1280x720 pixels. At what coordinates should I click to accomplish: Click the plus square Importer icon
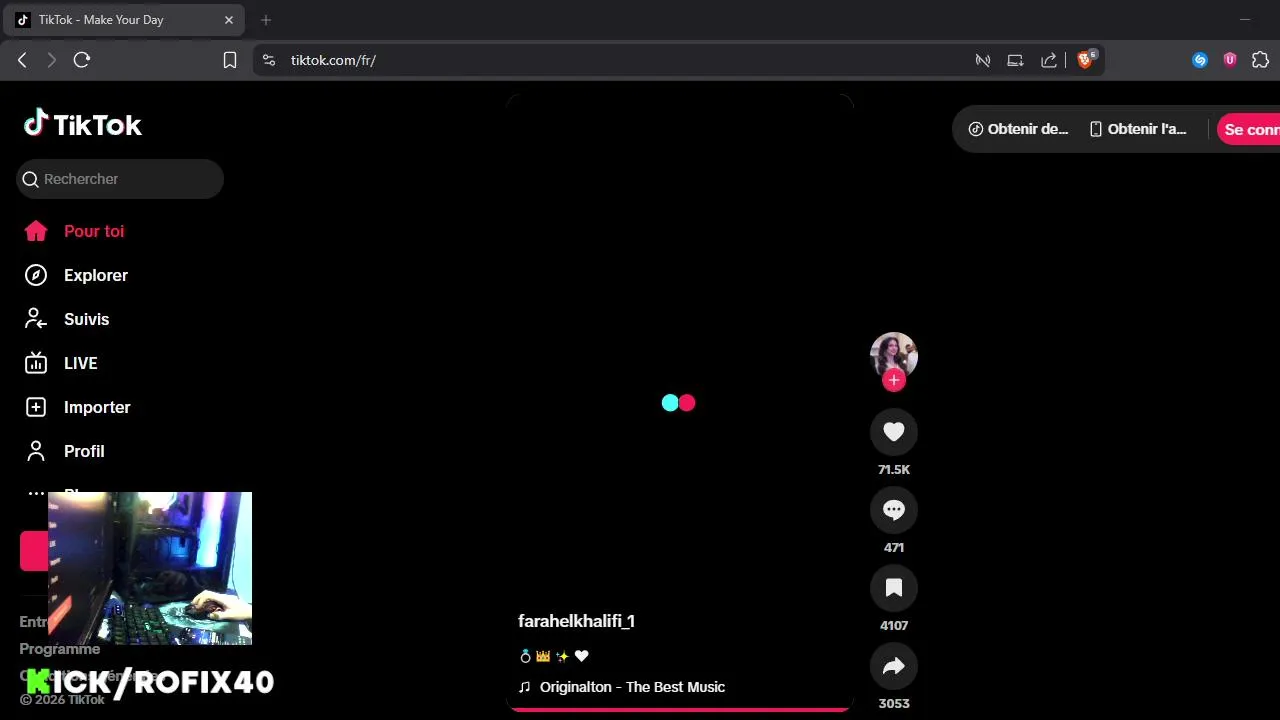coord(36,407)
